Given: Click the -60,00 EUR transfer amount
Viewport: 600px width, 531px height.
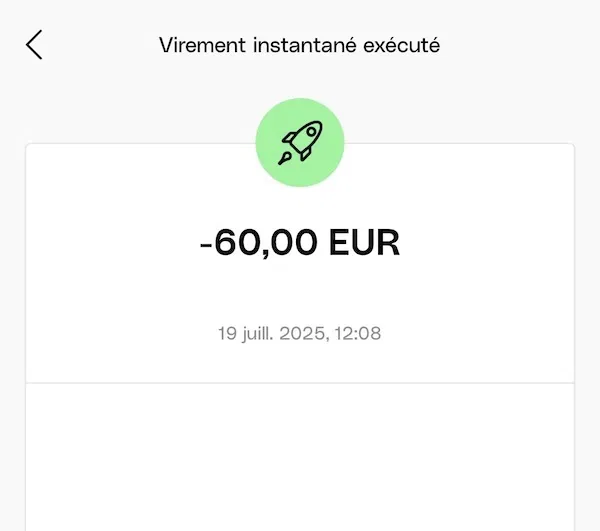Looking at the screenshot, I should pyautogui.click(x=300, y=243).
